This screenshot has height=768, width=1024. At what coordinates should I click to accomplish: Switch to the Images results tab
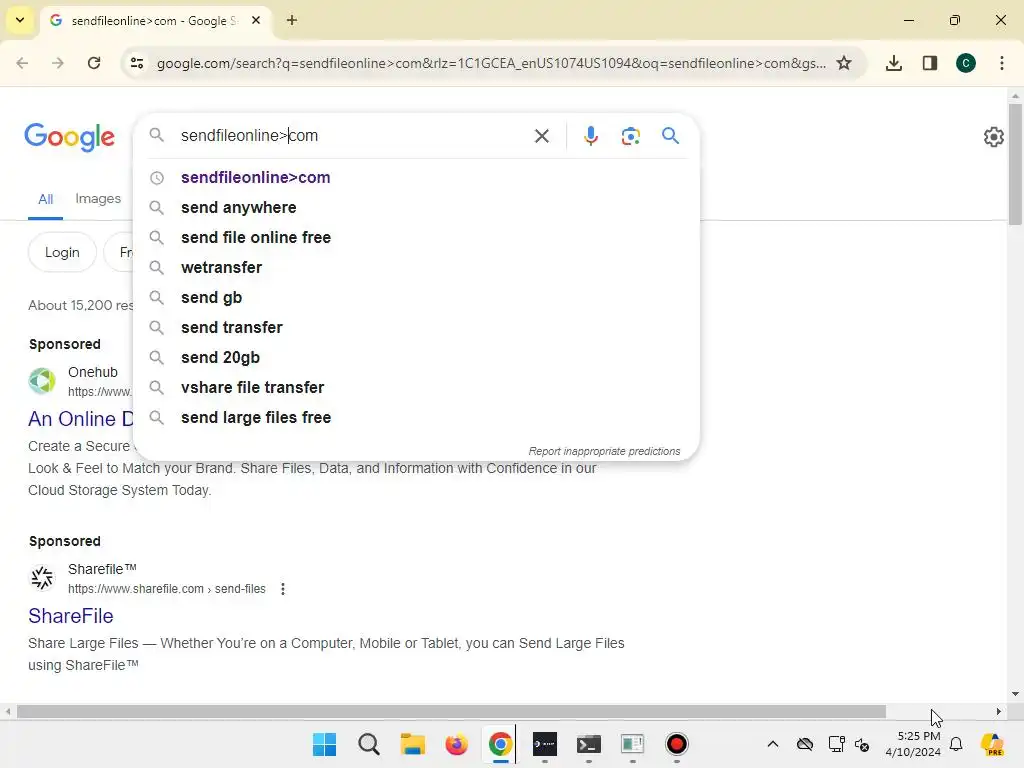(x=98, y=199)
